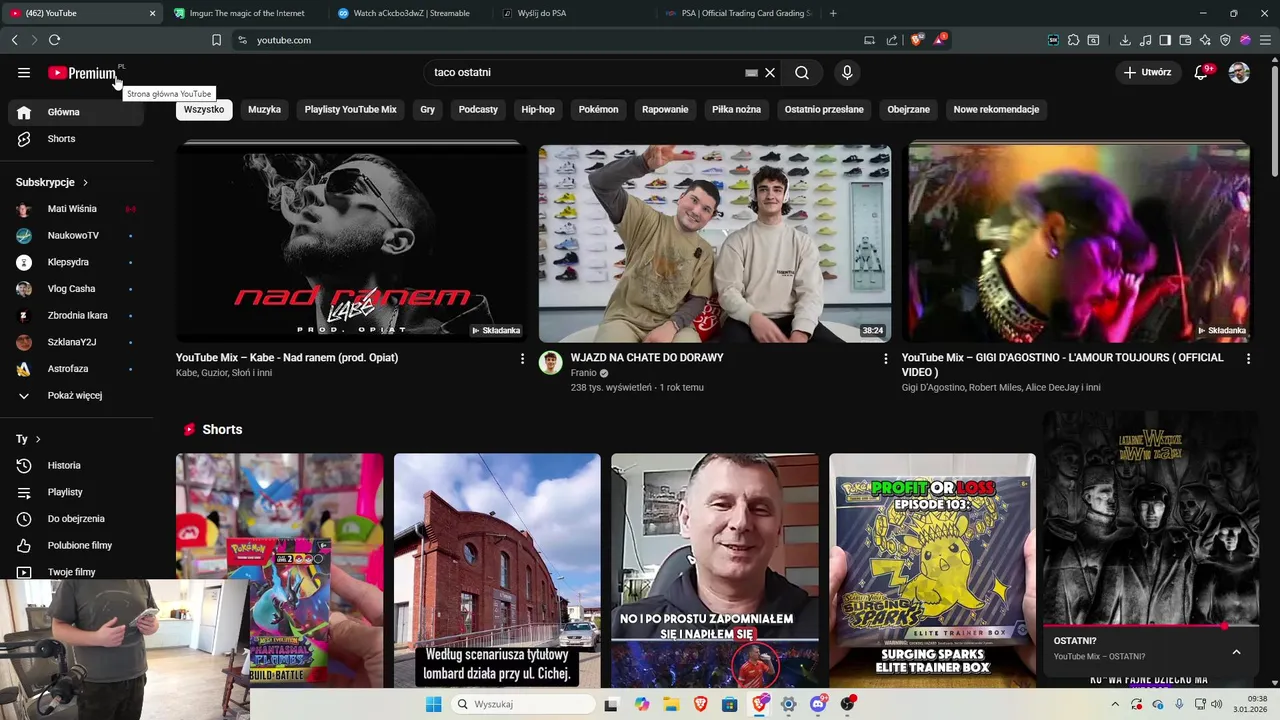Viewport: 1280px width, 720px height.
Task: Select the Piłka nożna filter chip
Action: pyautogui.click(x=736, y=109)
